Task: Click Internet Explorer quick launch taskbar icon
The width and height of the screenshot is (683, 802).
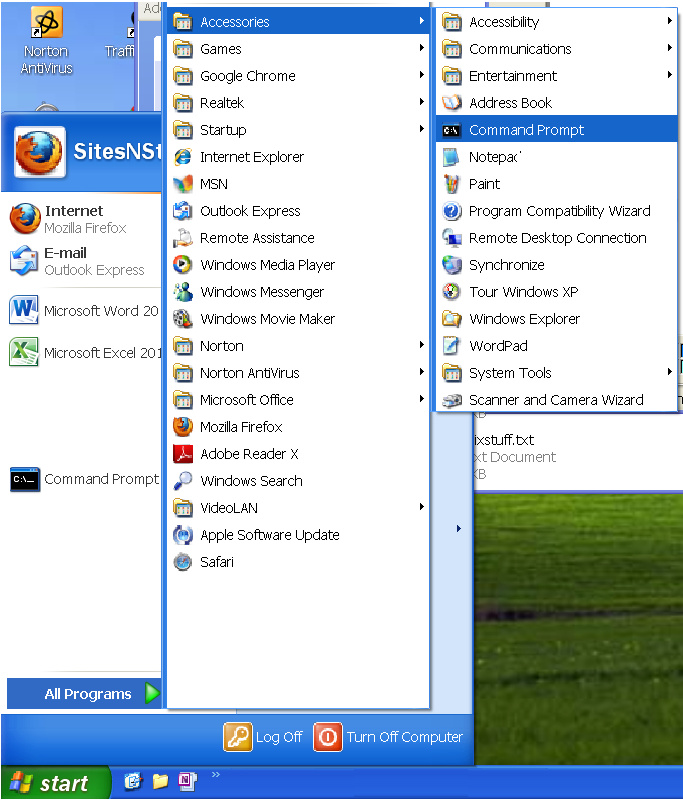Action: [133, 781]
